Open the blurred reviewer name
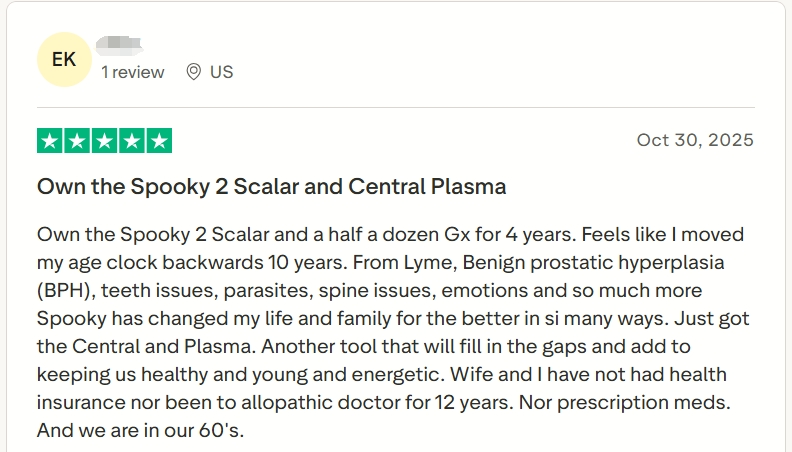The height and width of the screenshot is (452, 792). coord(120,45)
